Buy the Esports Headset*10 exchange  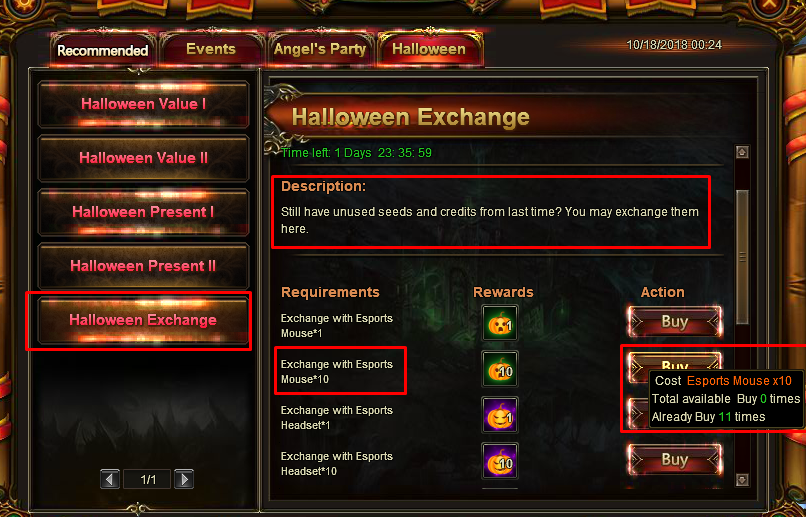click(674, 459)
